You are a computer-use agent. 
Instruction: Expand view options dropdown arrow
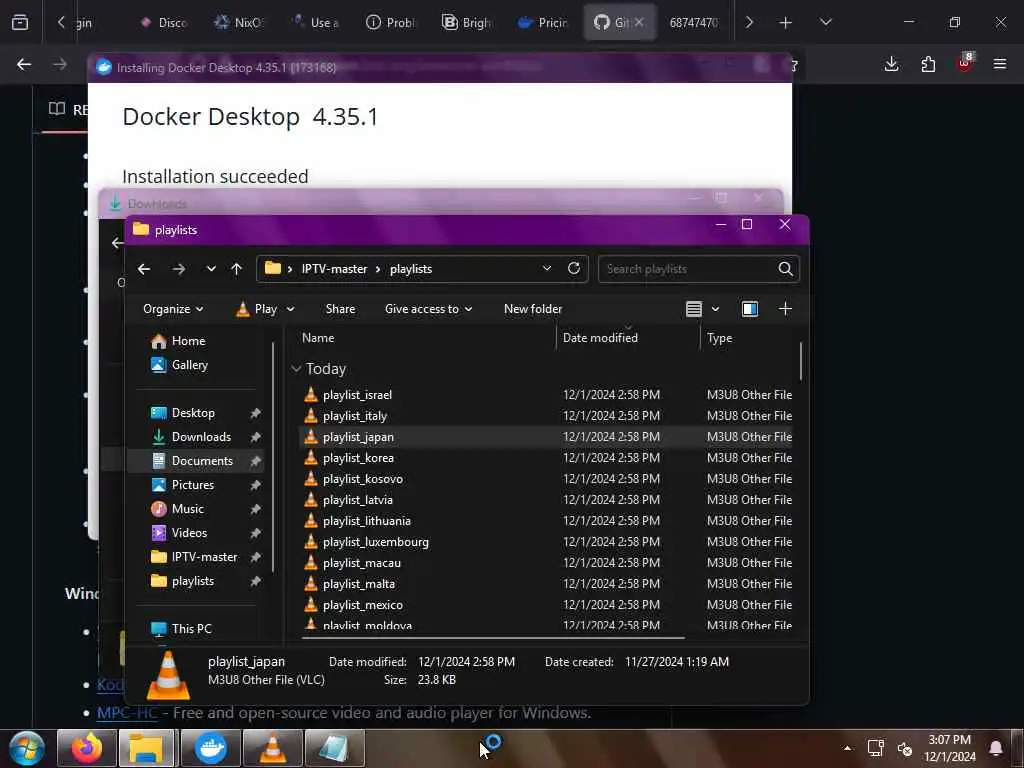(x=715, y=309)
